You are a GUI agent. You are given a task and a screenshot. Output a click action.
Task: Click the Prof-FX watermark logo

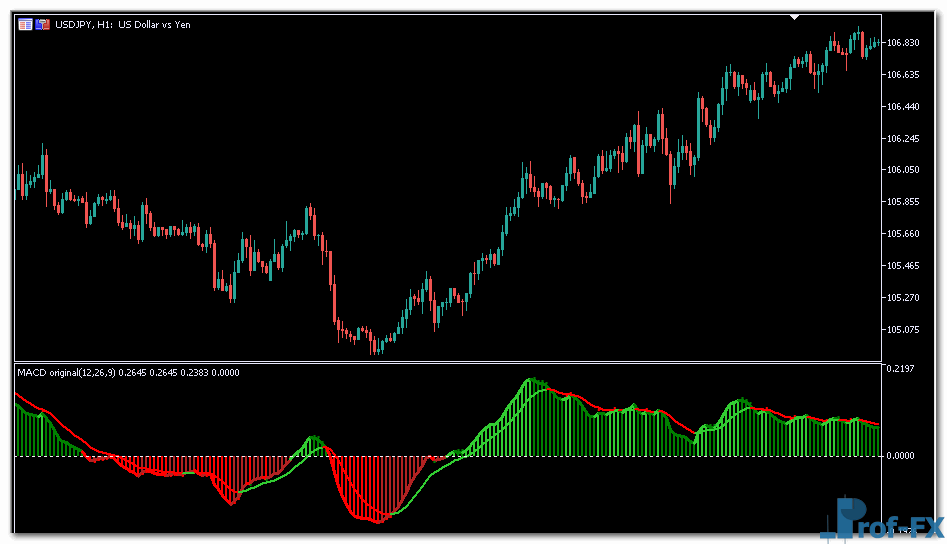[880, 520]
